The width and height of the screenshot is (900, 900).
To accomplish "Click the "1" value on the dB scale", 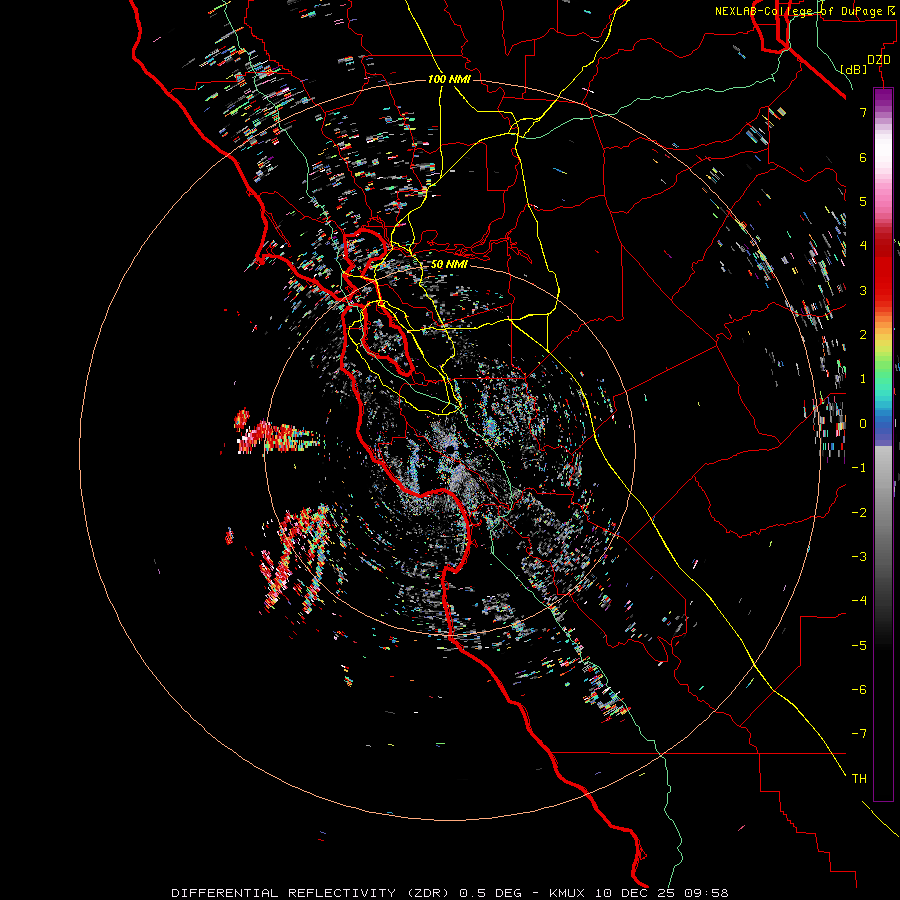I will point(863,379).
